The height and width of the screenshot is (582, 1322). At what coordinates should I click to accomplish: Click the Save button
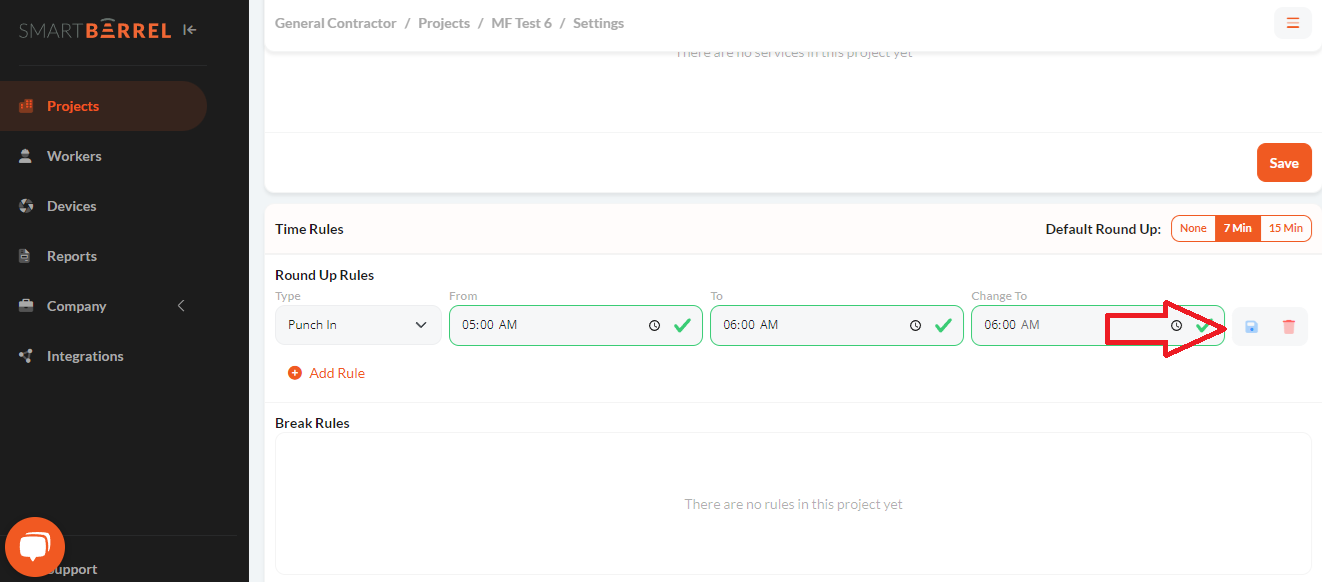tap(1284, 162)
